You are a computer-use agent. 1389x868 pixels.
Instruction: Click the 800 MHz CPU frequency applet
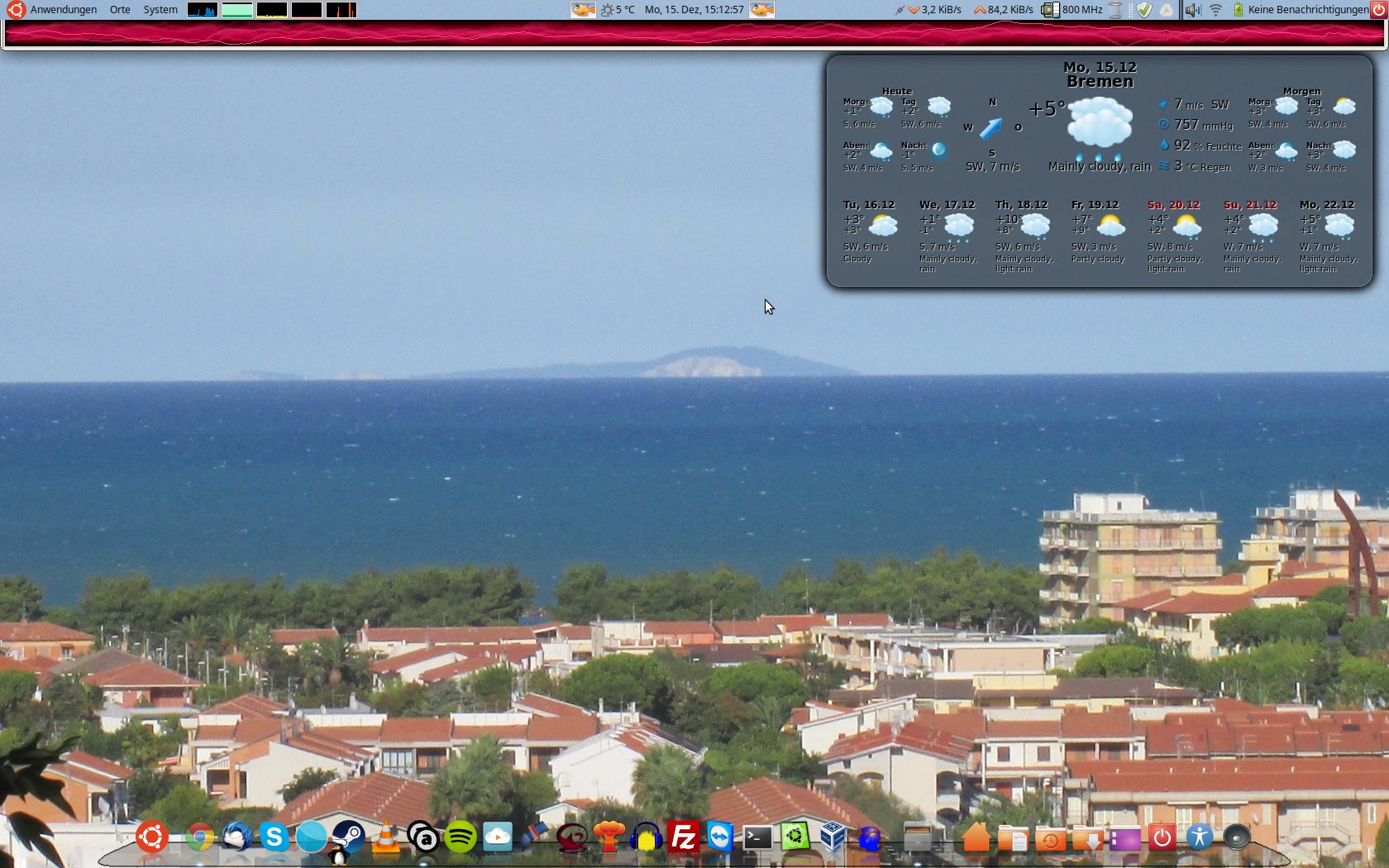click(x=1073, y=10)
